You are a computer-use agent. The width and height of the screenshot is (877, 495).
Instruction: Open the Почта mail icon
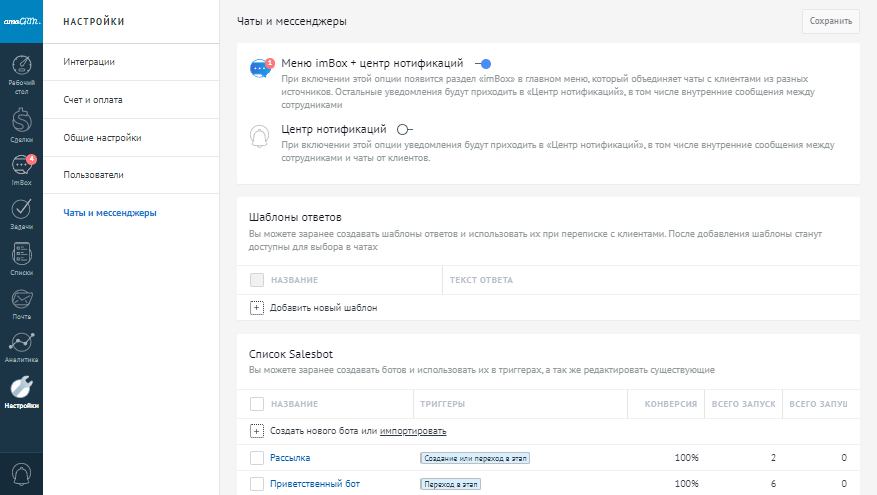pyautogui.click(x=21, y=301)
